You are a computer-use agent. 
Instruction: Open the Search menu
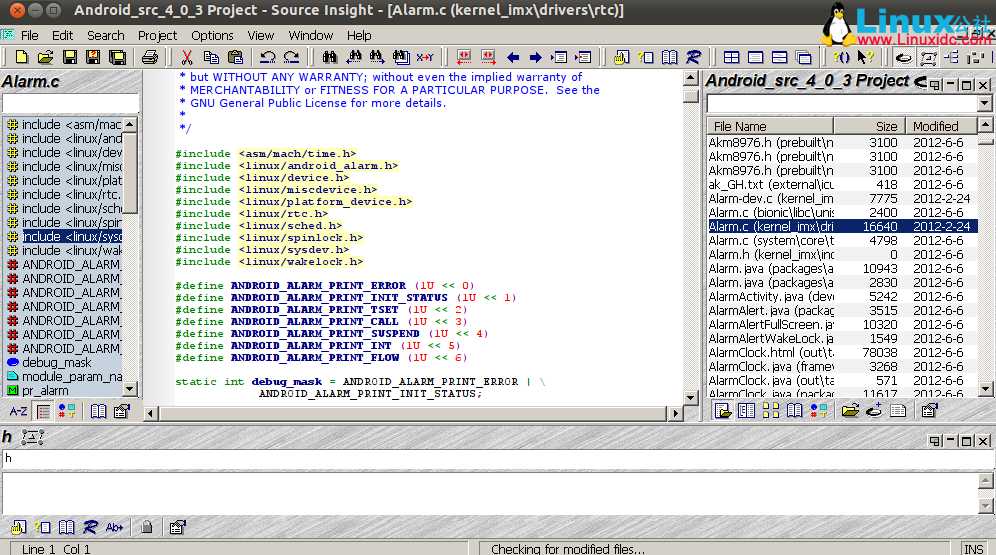point(105,36)
